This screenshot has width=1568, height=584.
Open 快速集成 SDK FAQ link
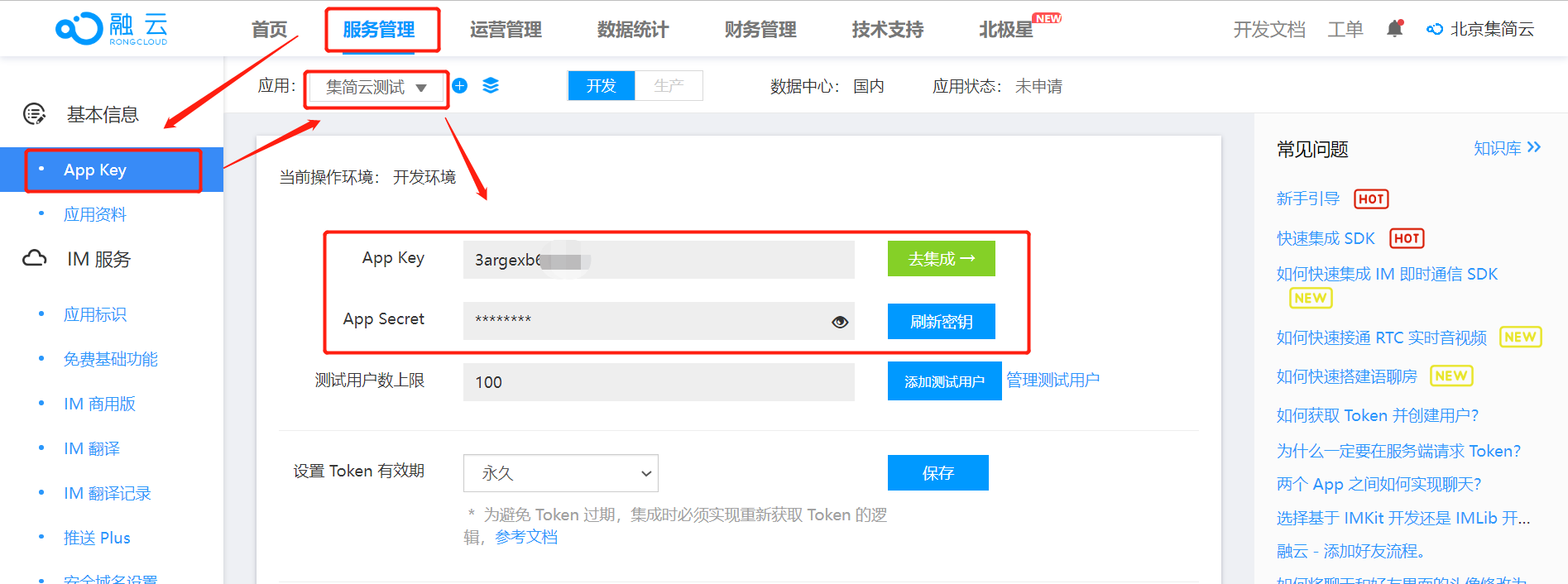(1326, 238)
